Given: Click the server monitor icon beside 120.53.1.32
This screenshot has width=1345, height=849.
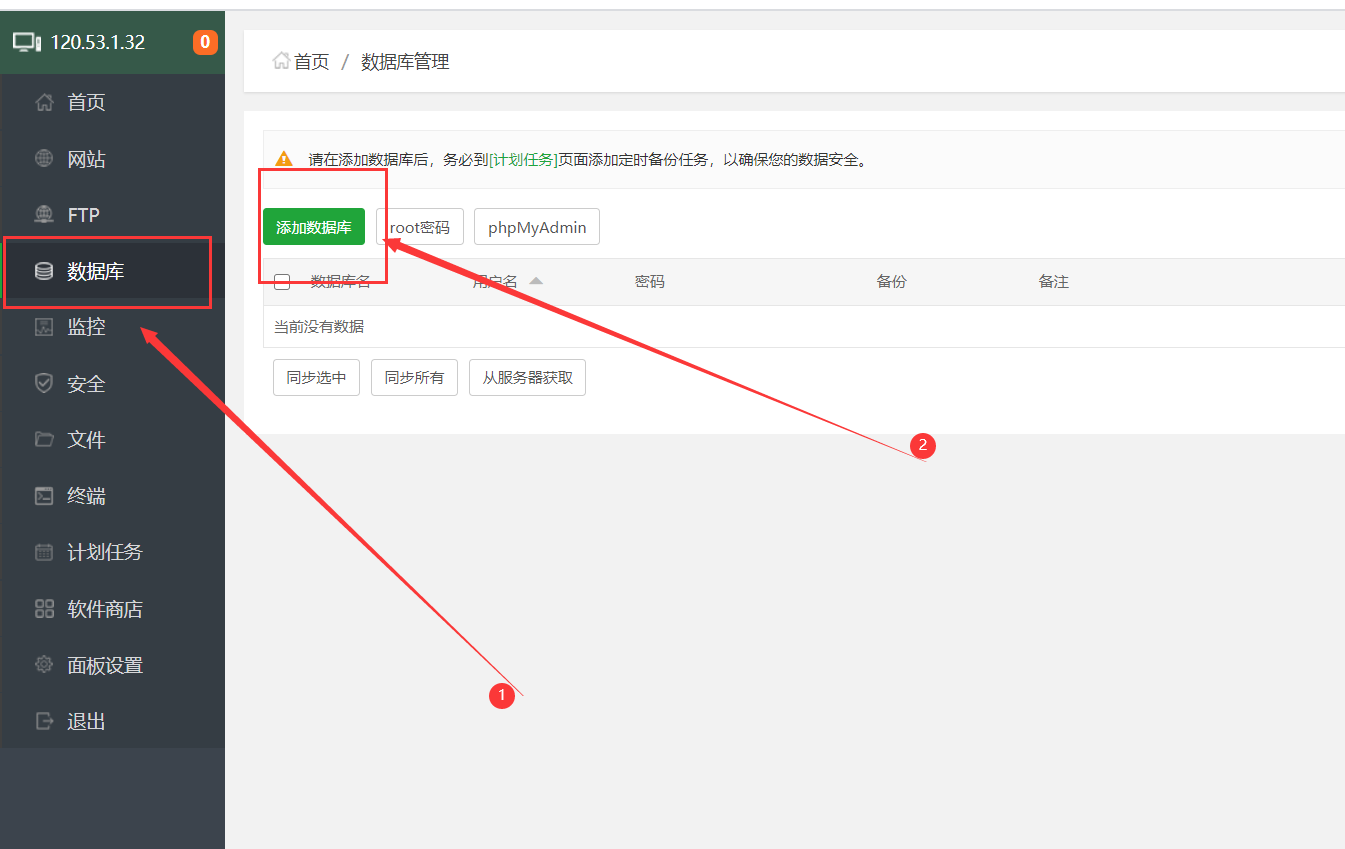Looking at the screenshot, I should pyautogui.click(x=27, y=42).
